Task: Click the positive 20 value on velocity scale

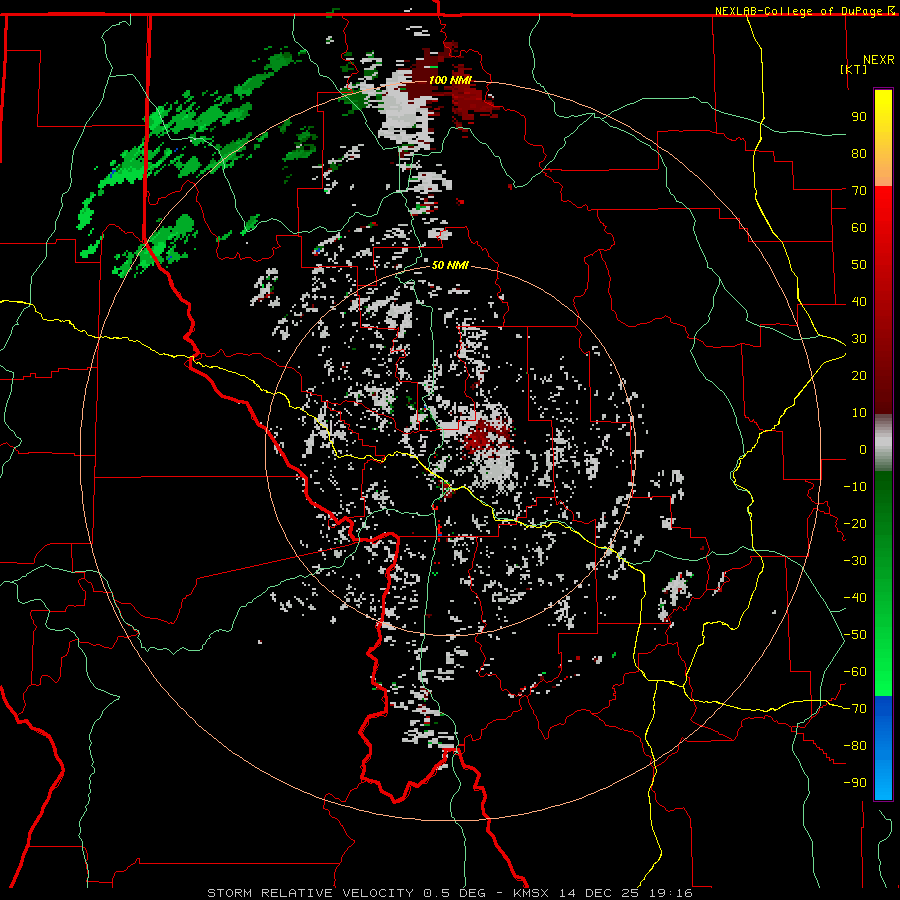Action: coord(859,375)
